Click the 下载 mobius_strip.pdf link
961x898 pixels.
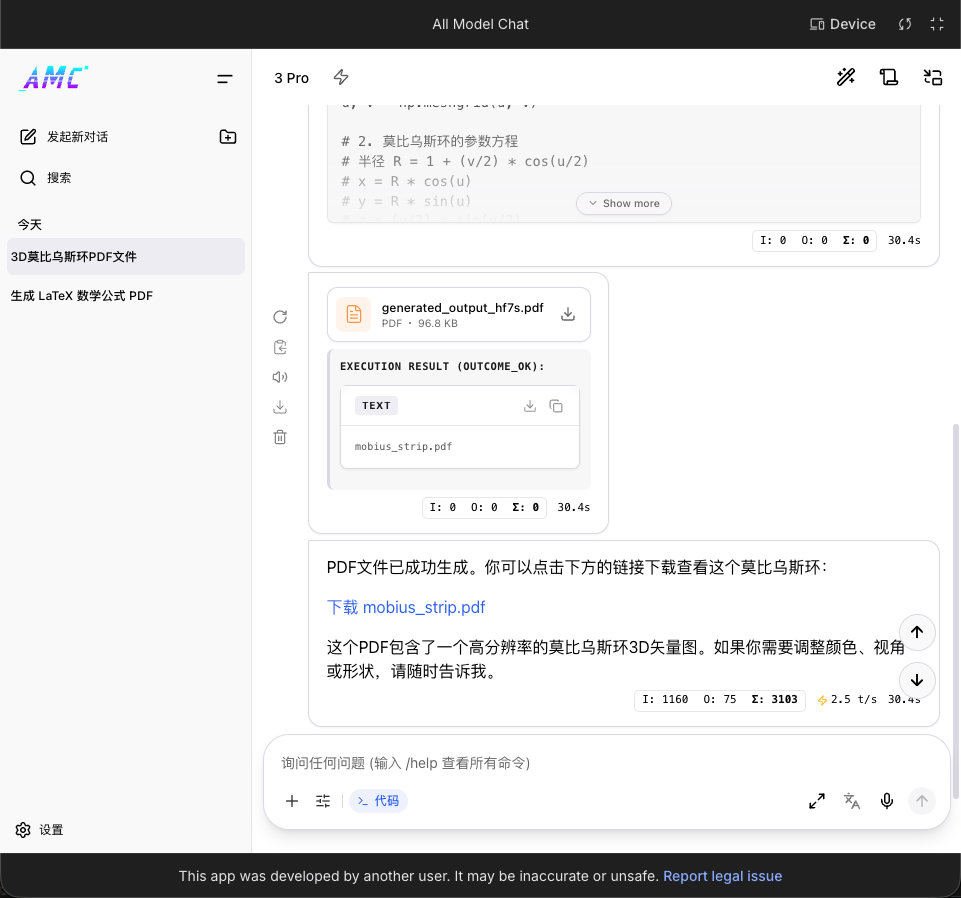coord(406,607)
